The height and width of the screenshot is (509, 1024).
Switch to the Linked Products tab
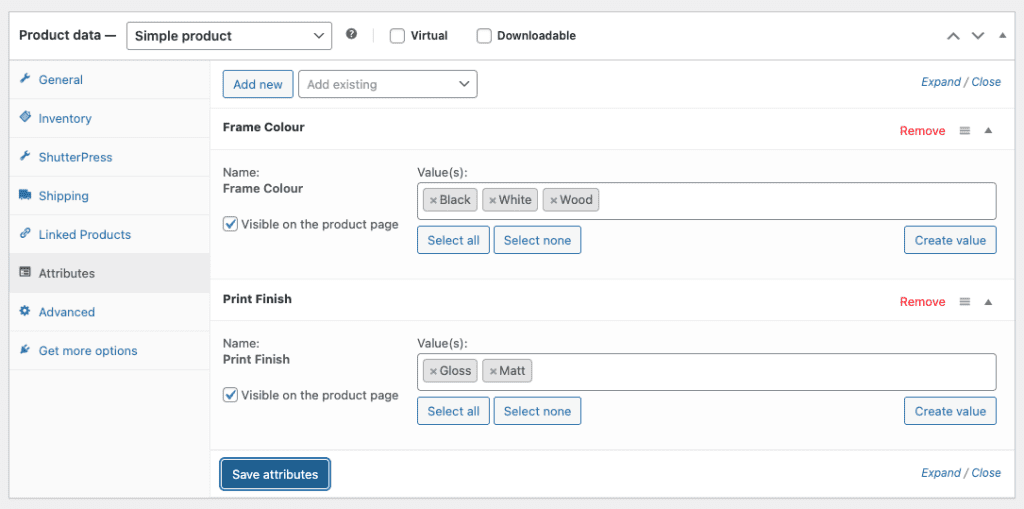tap(84, 234)
